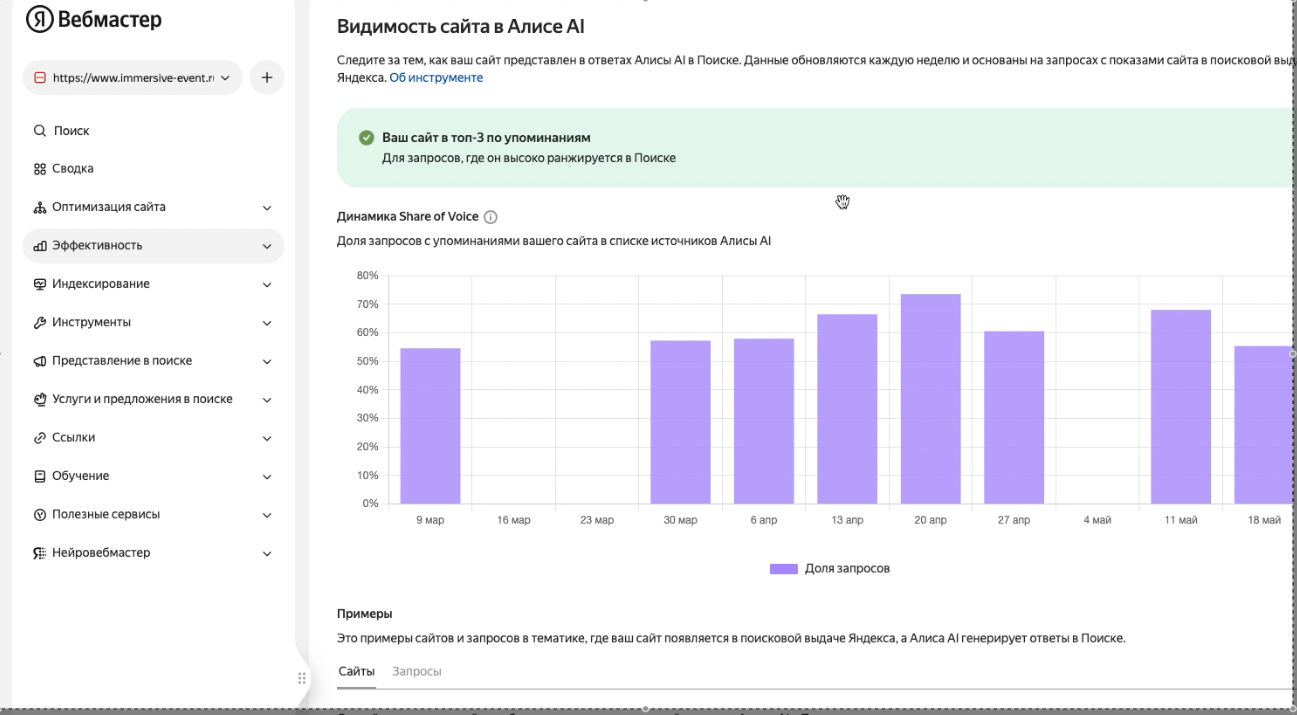Click heading Видимость сайта в Алисе AI

click(x=461, y=27)
